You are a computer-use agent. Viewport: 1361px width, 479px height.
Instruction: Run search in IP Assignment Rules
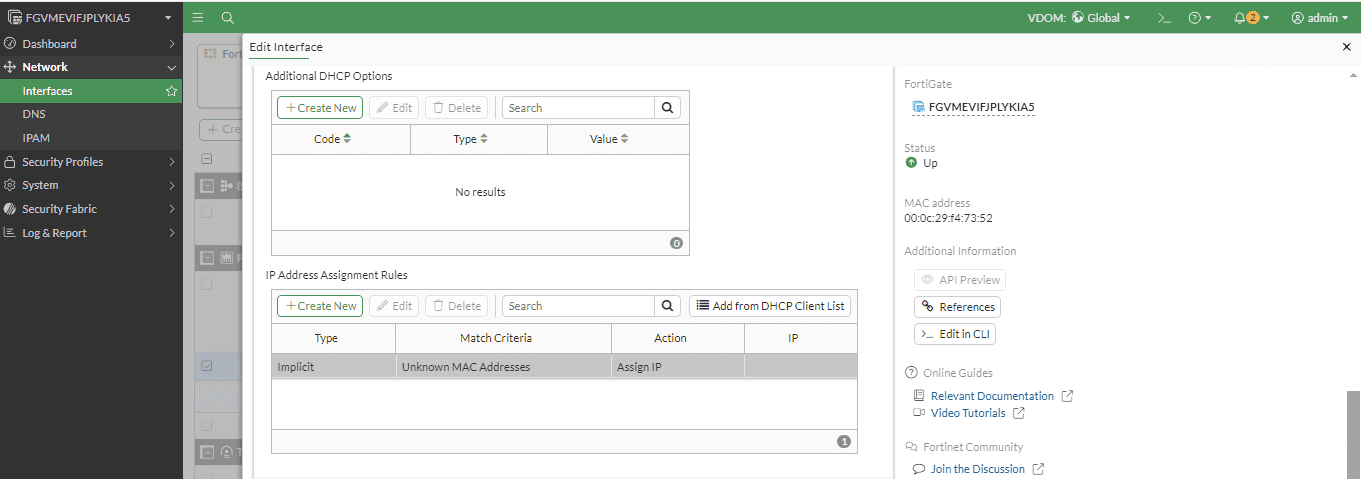point(668,306)
